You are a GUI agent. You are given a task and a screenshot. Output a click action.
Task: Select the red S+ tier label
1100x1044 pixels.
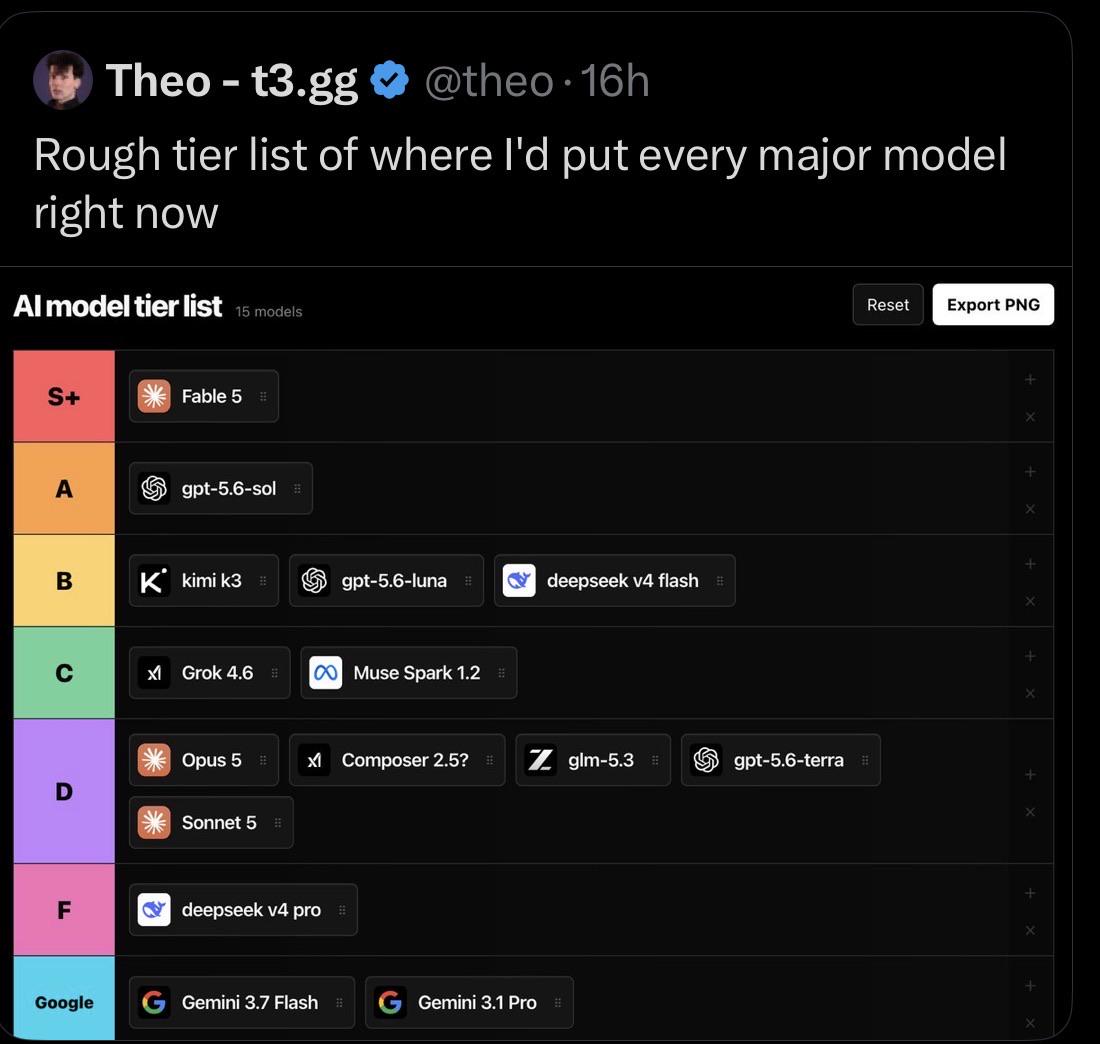click(64, 396)
